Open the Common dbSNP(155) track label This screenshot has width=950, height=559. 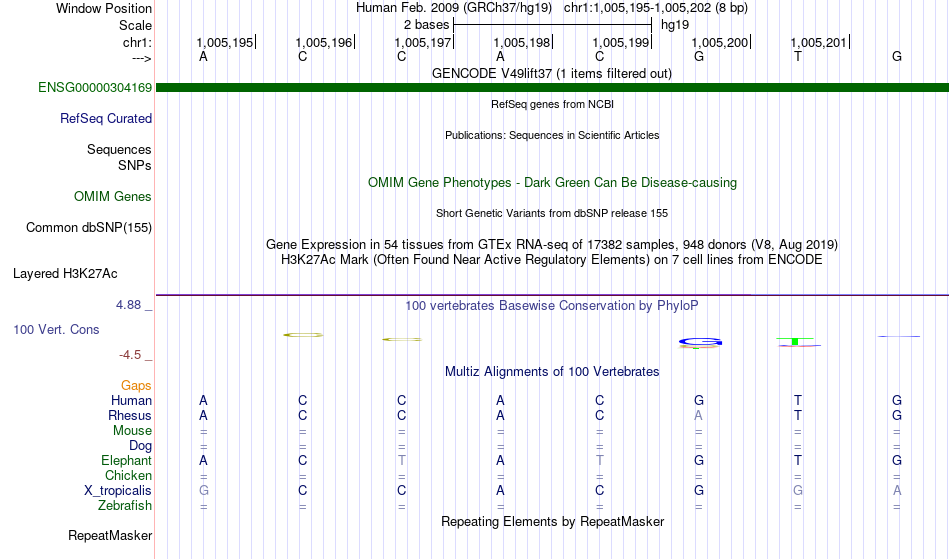[88, 228]
